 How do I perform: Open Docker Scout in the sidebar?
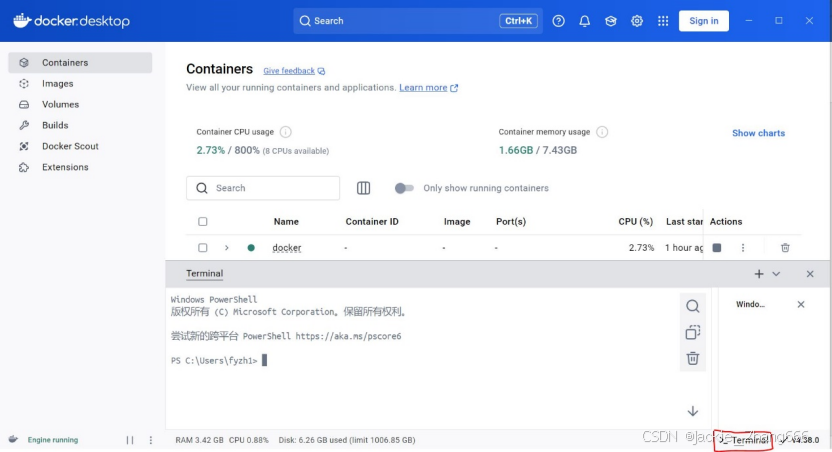[x=80, y=146]
